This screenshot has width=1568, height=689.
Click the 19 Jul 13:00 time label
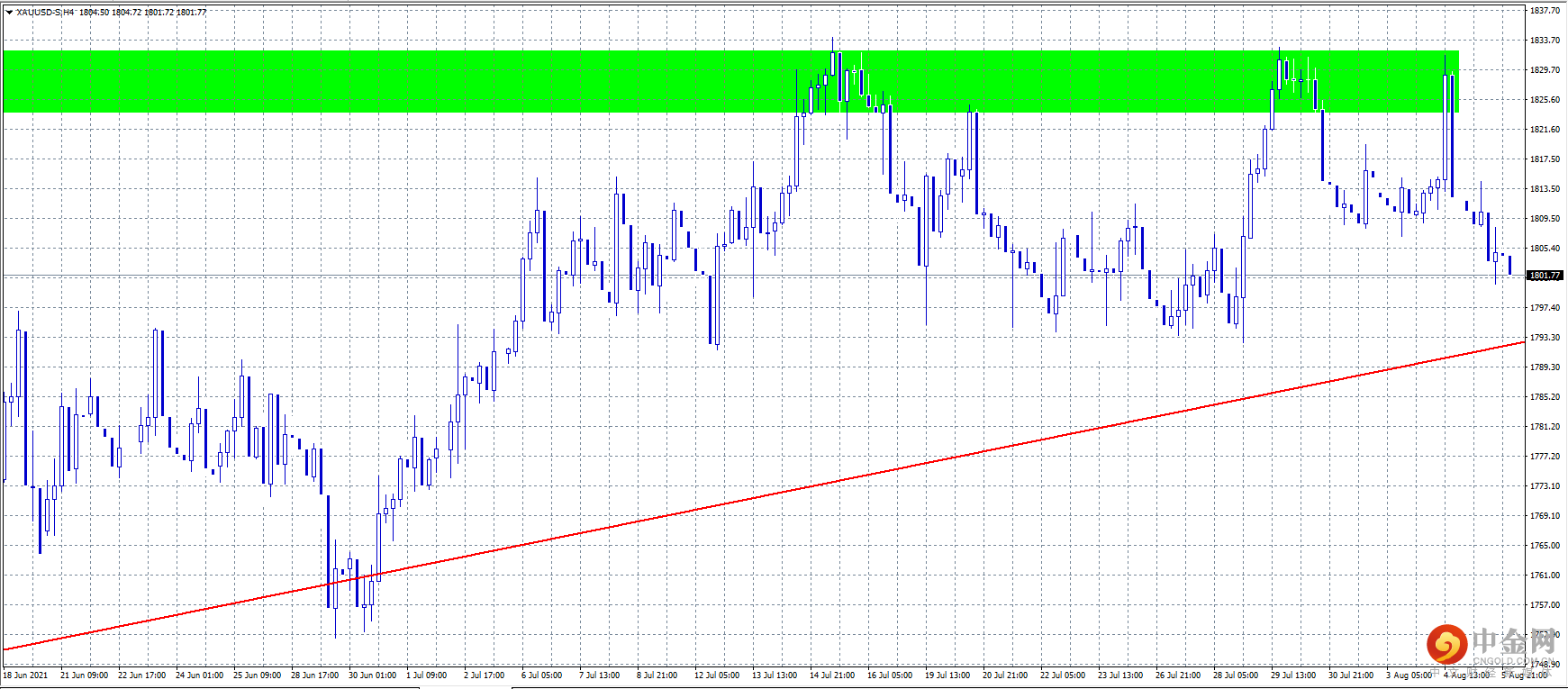click(947, 675)
